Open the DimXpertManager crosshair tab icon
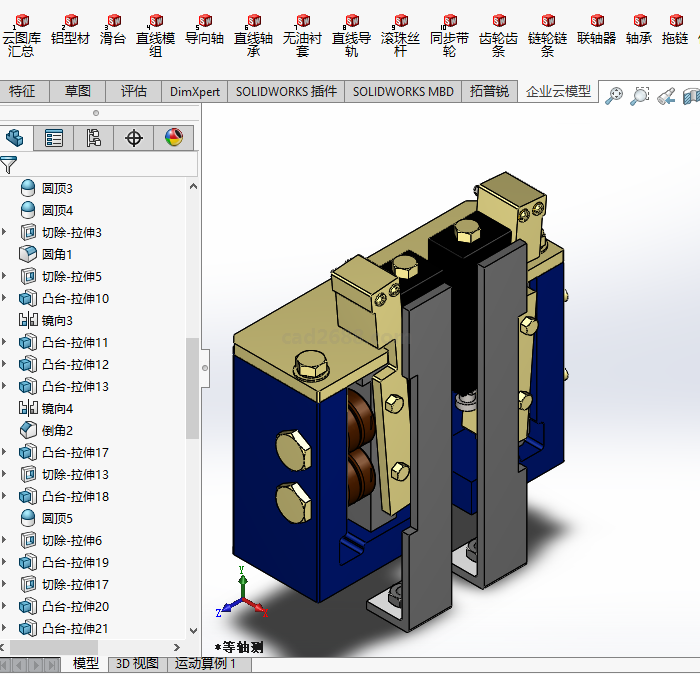Image resolution: width=700 pixels, height=674 pixels. click(134, 138)
